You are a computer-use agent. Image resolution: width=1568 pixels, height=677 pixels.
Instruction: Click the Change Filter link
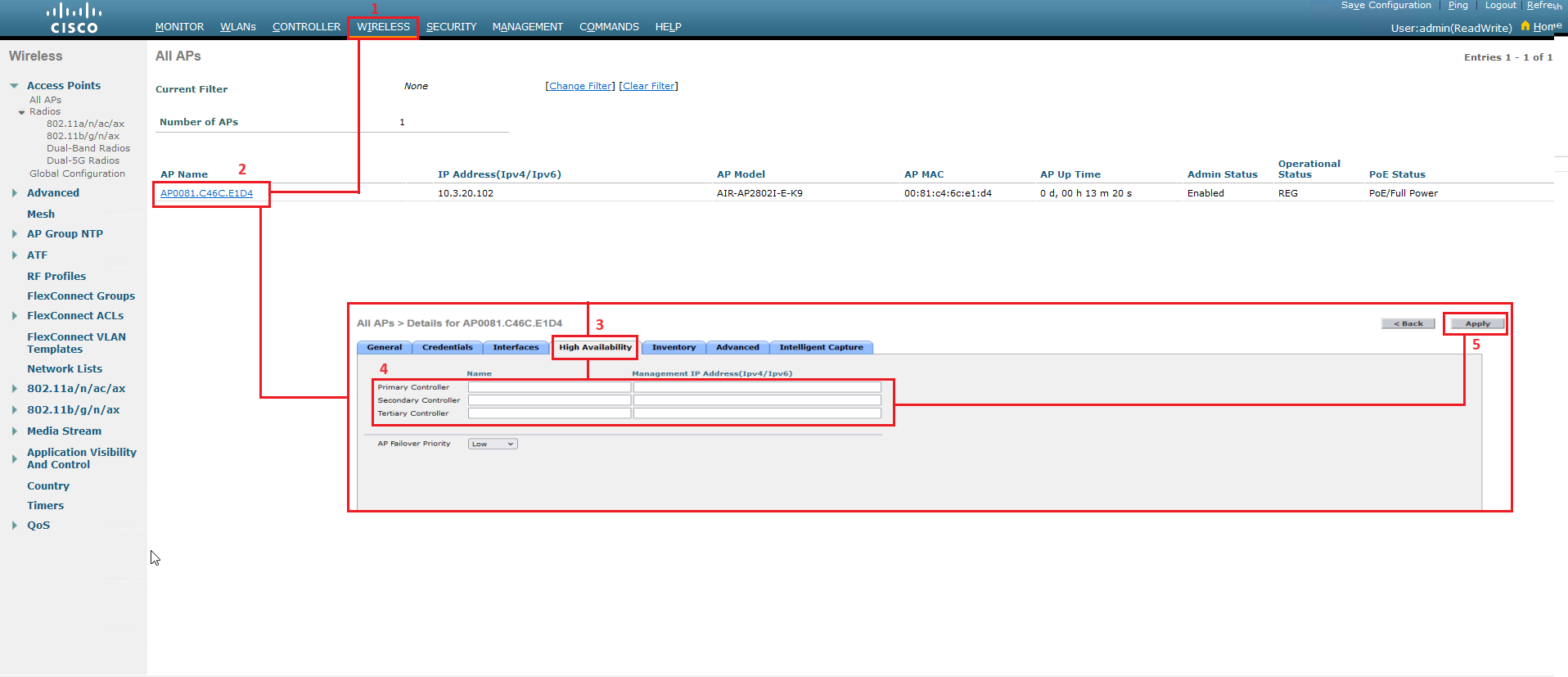click(x=580, y=86)
